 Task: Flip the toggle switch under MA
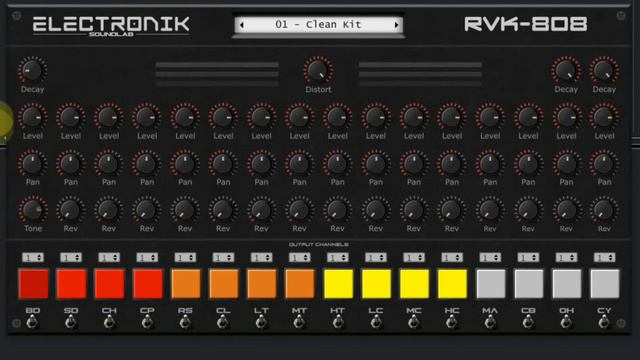[x=490, y=323]
